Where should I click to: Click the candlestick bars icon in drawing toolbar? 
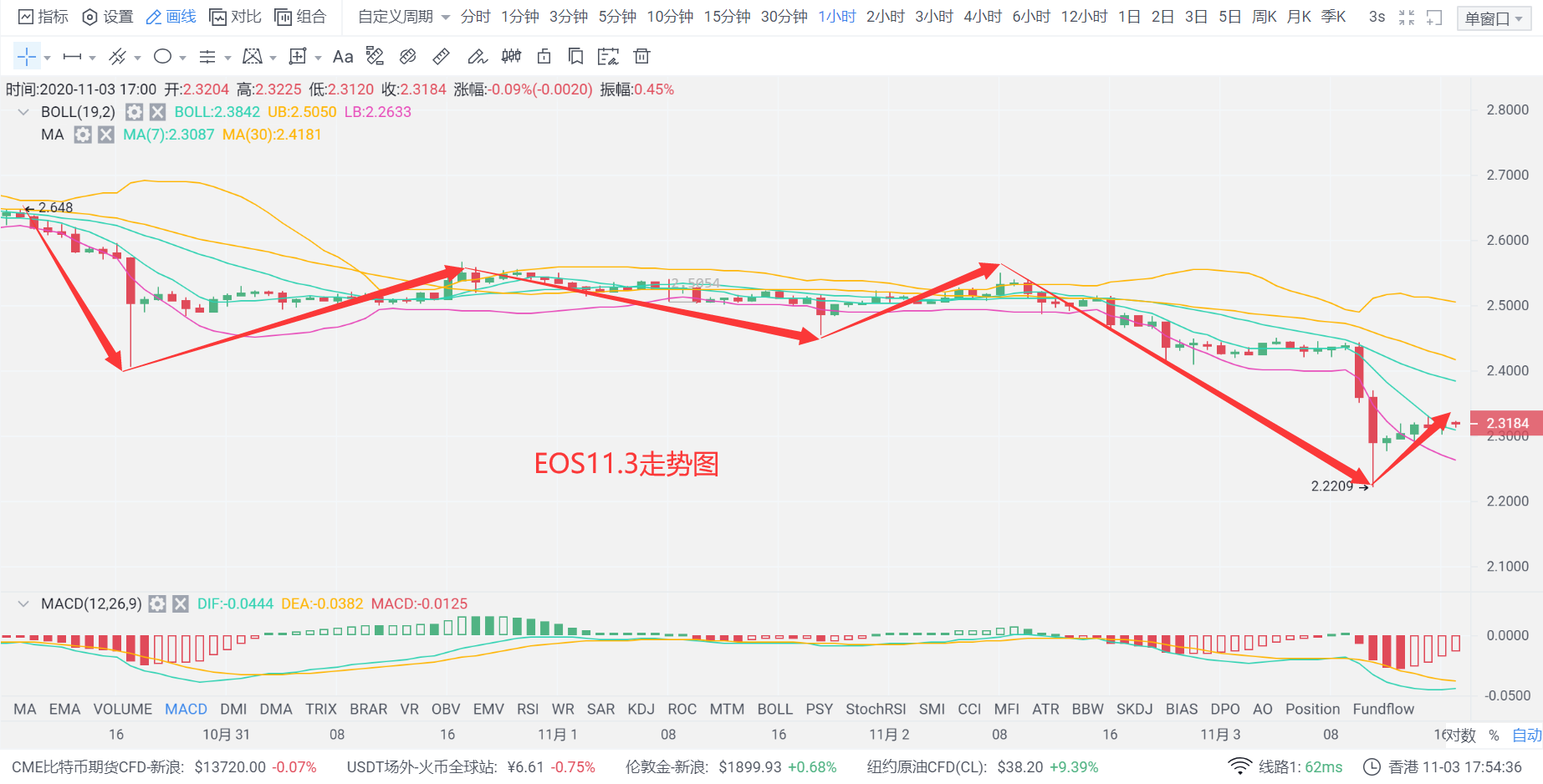point(511,56)
